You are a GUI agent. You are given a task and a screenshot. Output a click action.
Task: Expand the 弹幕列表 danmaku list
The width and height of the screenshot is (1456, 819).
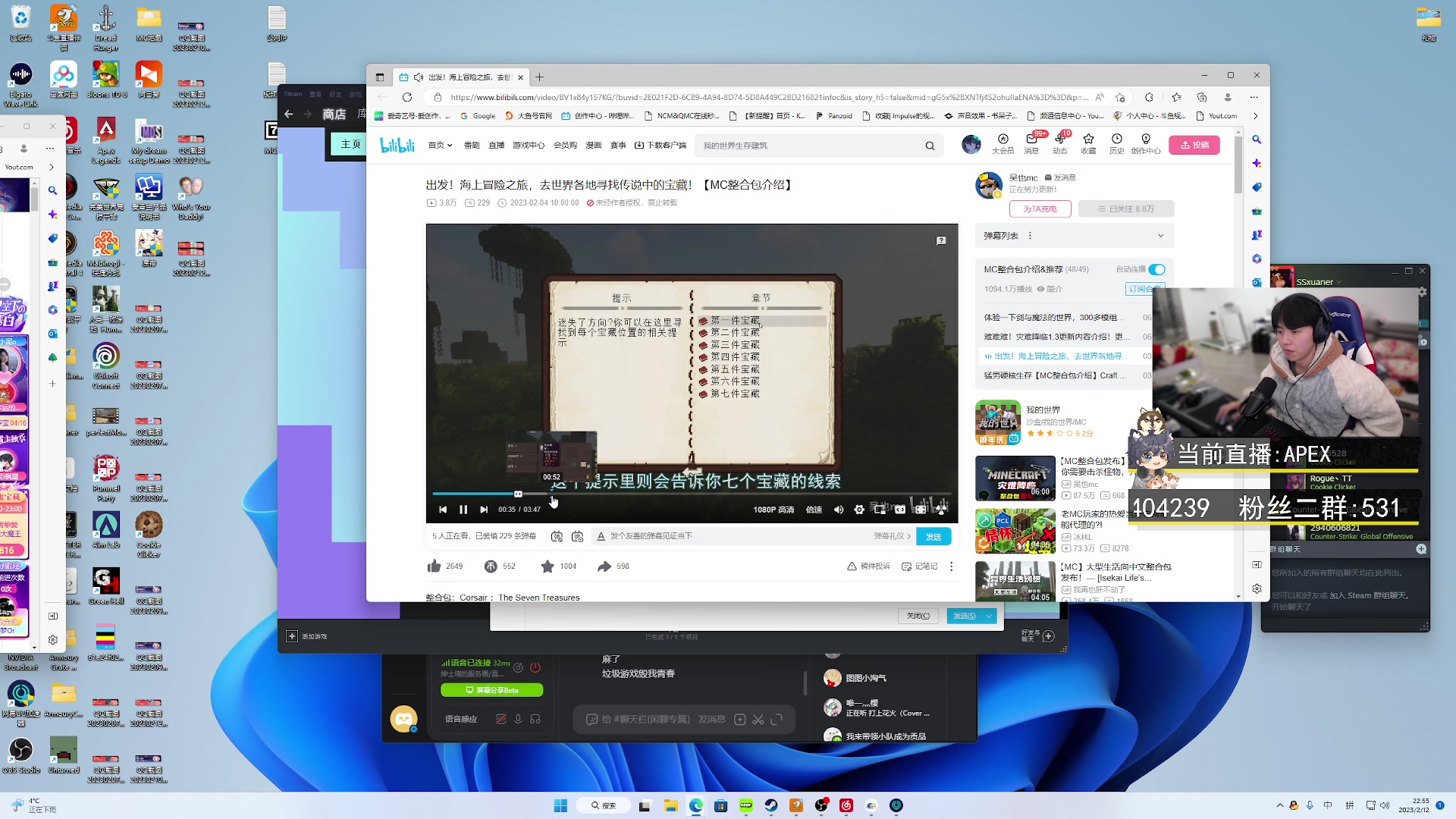pyautogui.click(x=1160, y=236)
